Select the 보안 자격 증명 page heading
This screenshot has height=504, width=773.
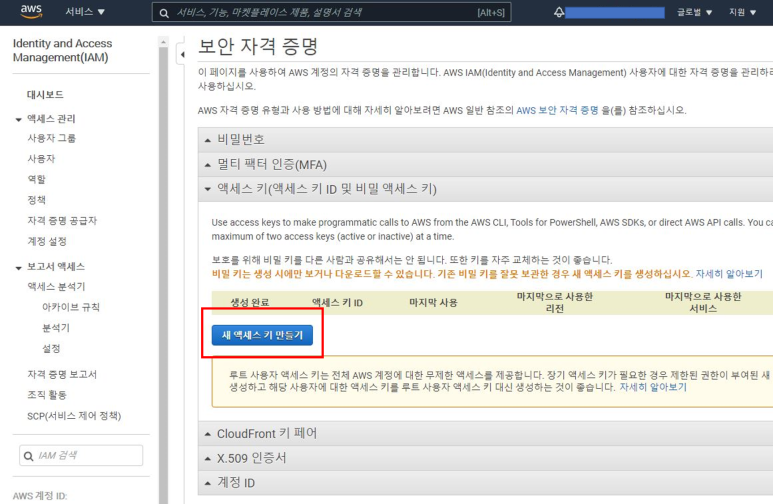coord(258,46)
